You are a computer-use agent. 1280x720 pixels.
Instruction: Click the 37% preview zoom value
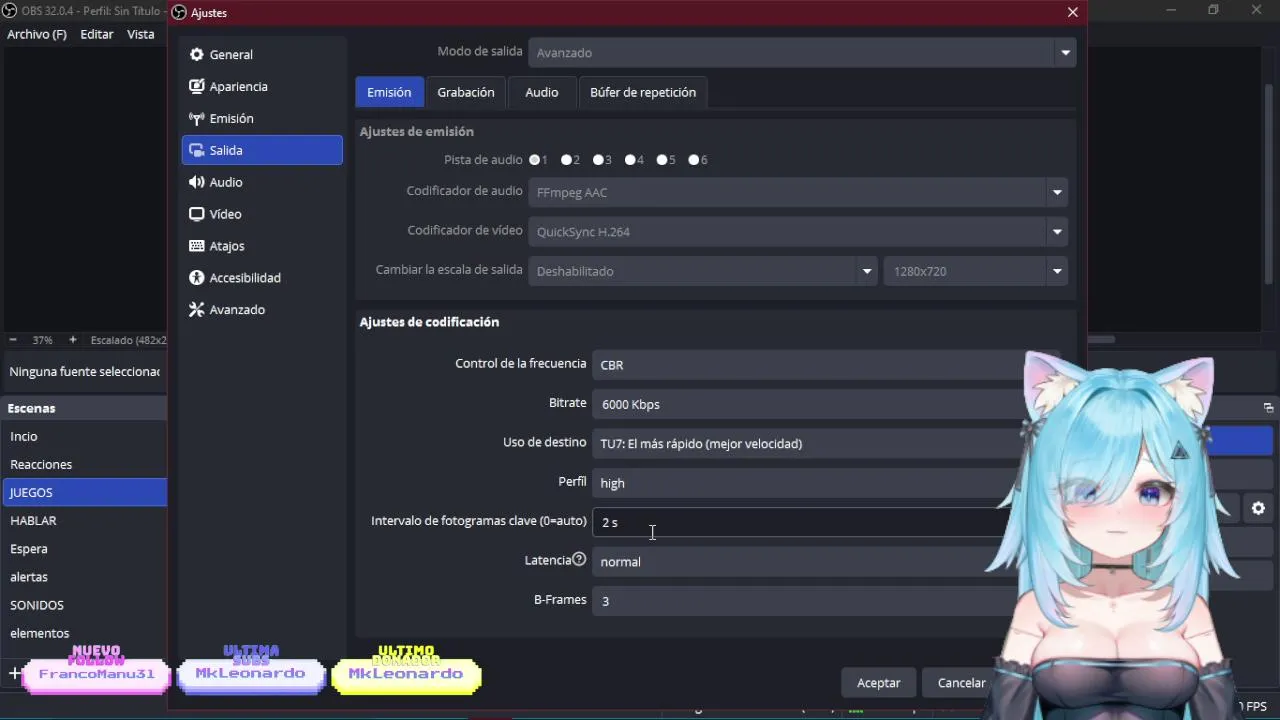click(x=42, y=340)
